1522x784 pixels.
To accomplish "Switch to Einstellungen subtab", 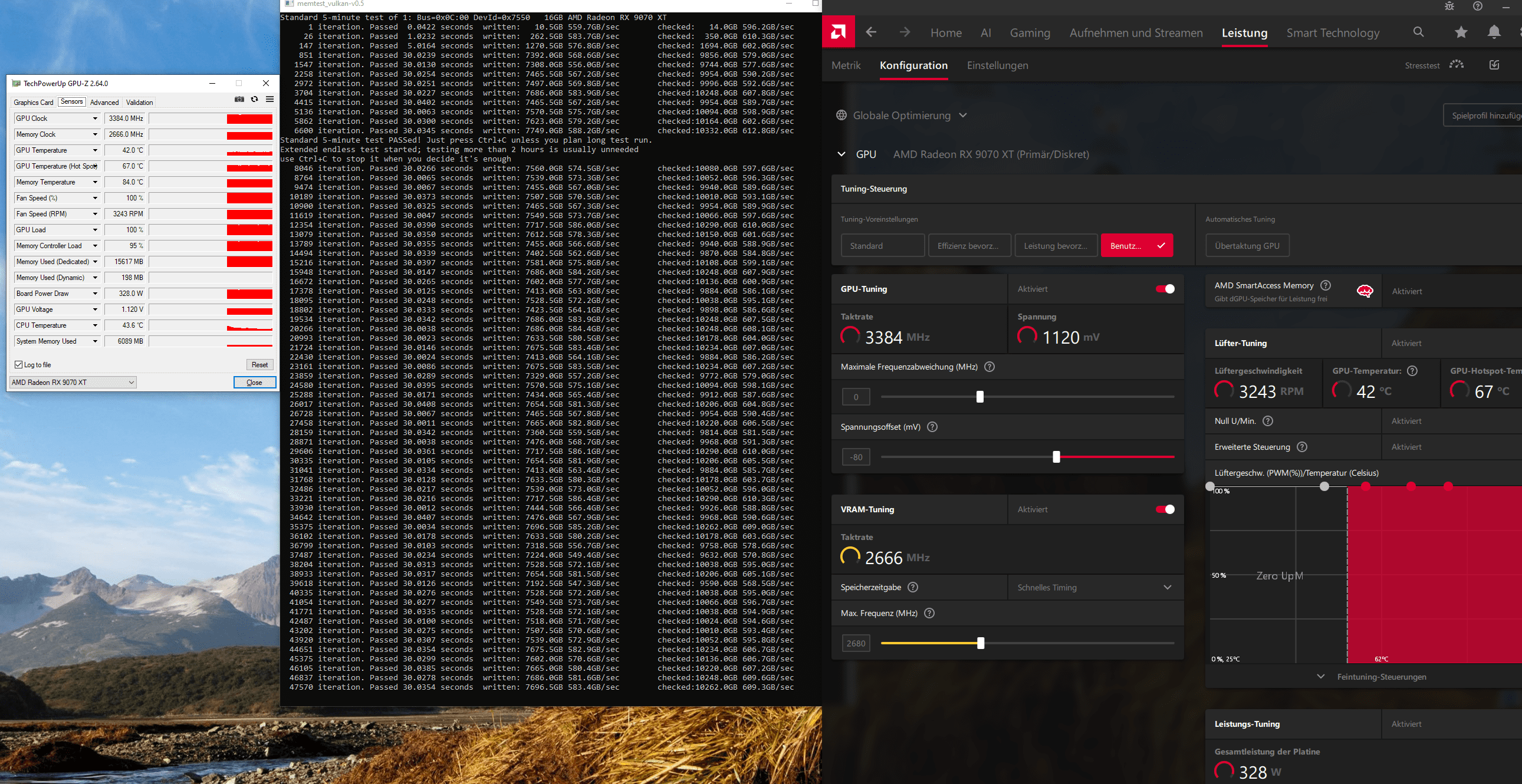I will pyautogui.click(x=997, y=65).
